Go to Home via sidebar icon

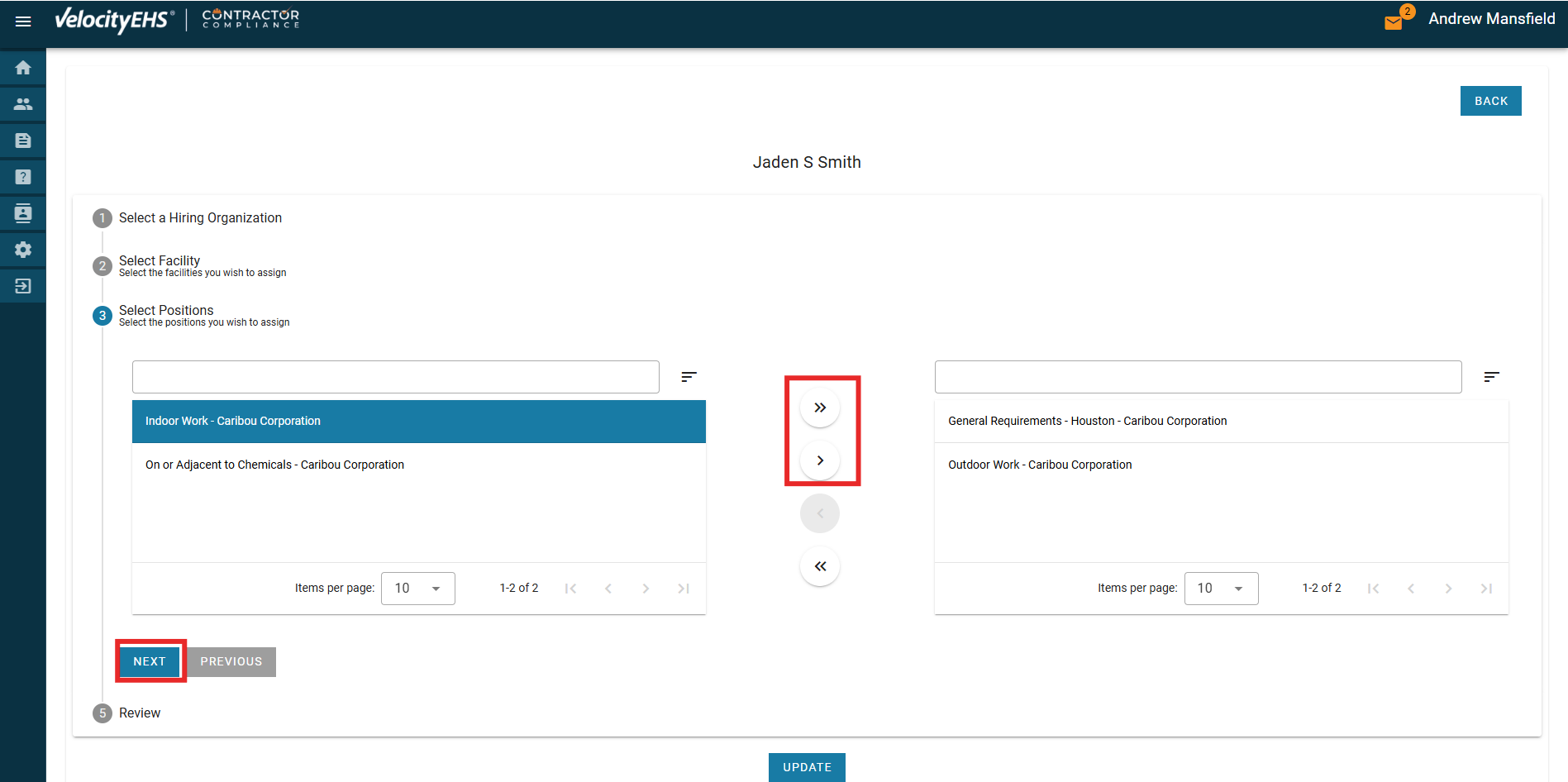23,68
